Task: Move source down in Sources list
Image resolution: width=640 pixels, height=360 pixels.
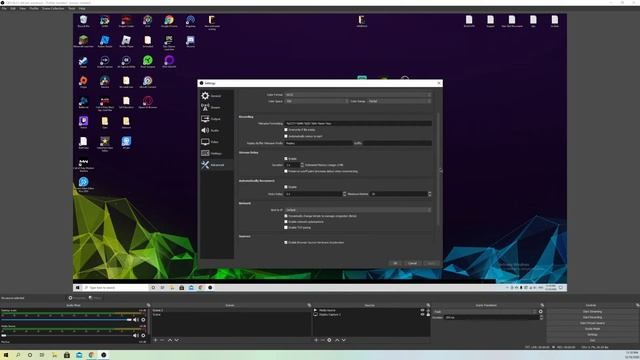Action: [x=344, y=340]
